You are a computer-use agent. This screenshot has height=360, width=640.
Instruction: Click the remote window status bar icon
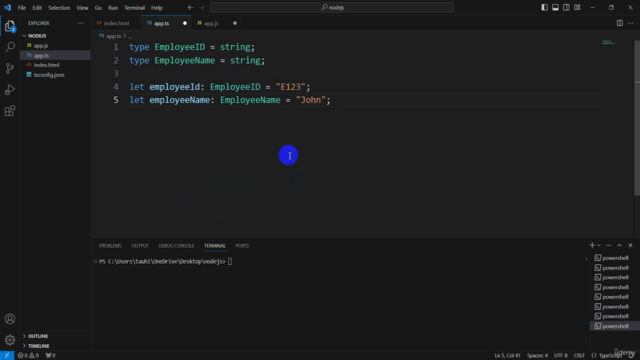pos(7,356)
